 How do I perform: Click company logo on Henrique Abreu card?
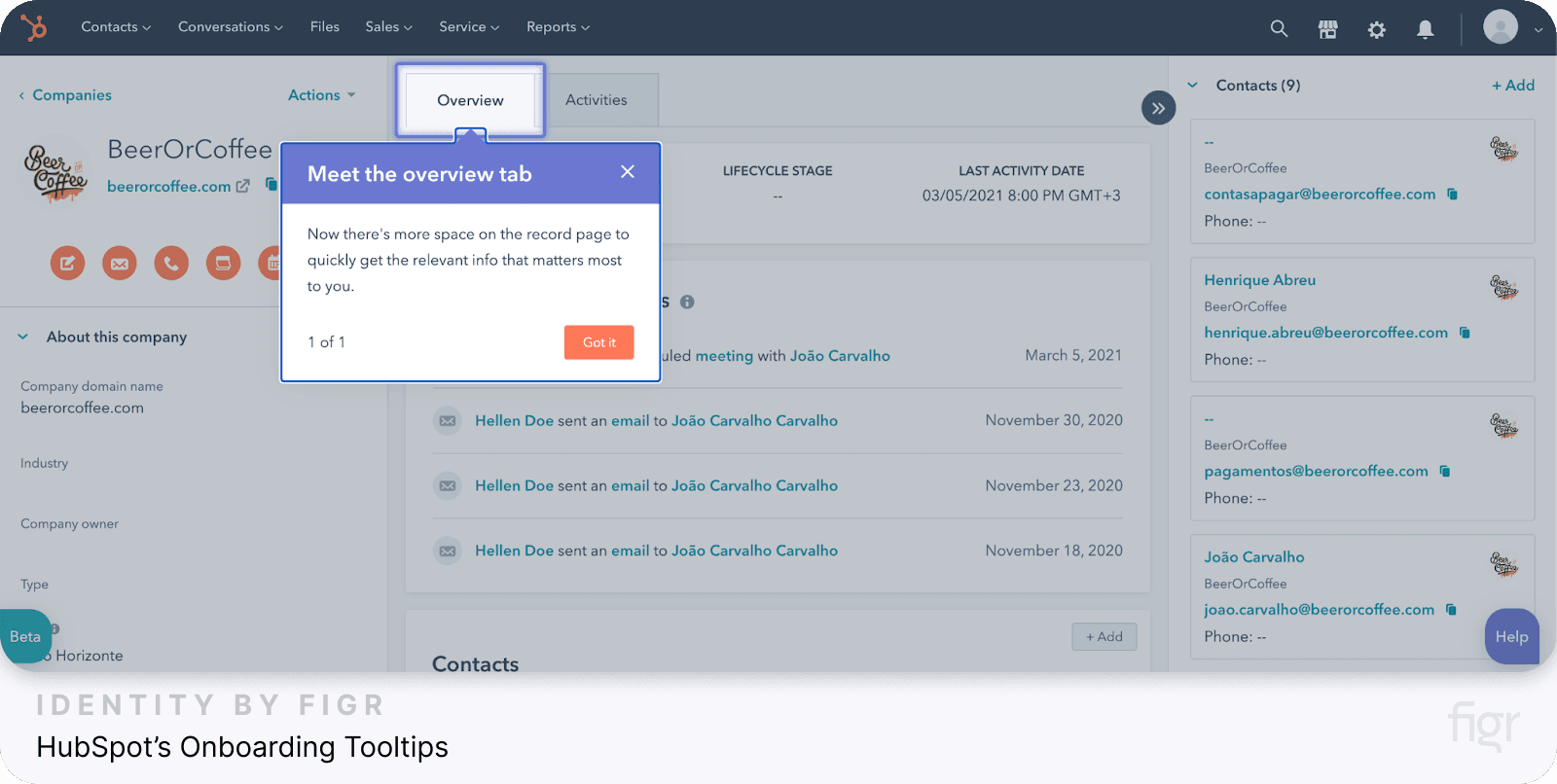[x=1504, y=286]
